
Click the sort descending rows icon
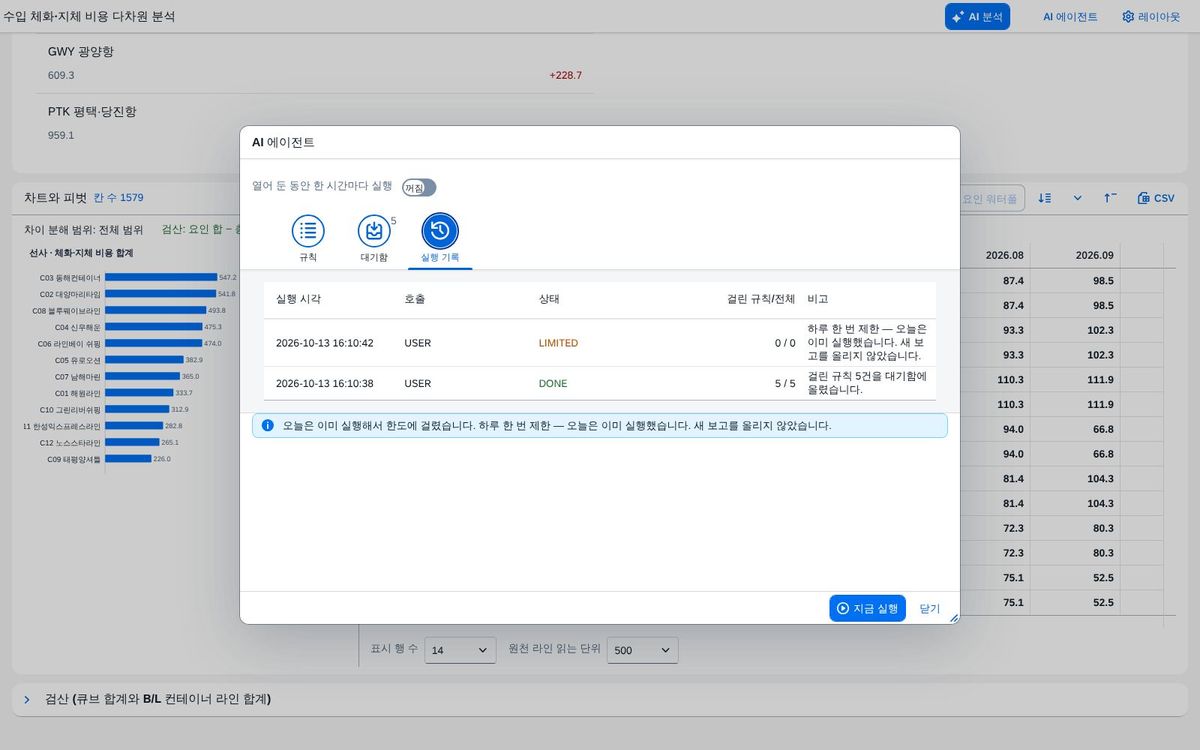(1044, 198)
